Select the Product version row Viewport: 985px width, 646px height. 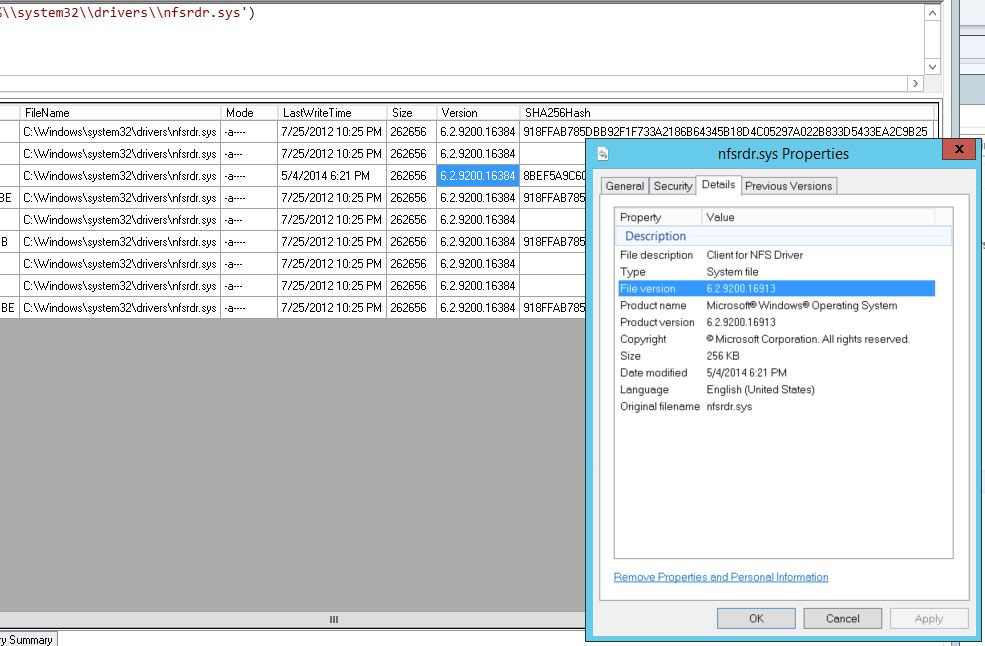(x=777, y=322)
